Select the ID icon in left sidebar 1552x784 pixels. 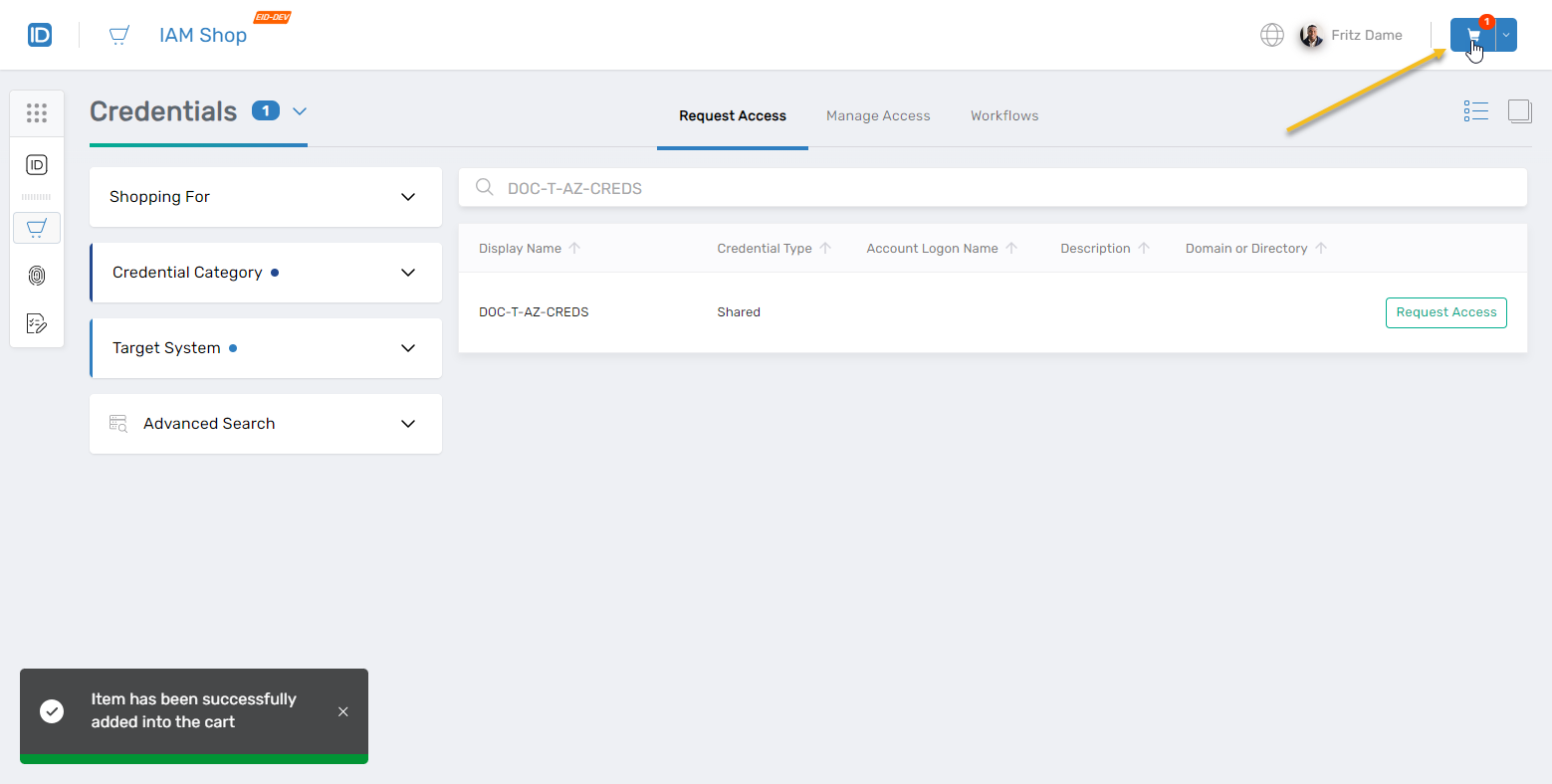click(x=37, y=165)
